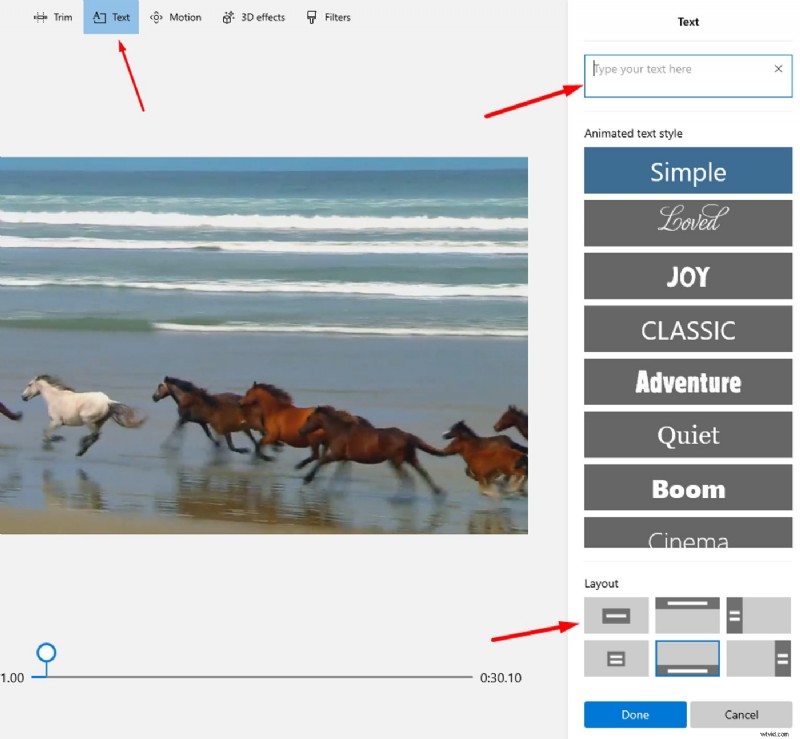Screen dimensions: 800x739
Task: Confirm text edits with Done
Action: tap(632, 714)
